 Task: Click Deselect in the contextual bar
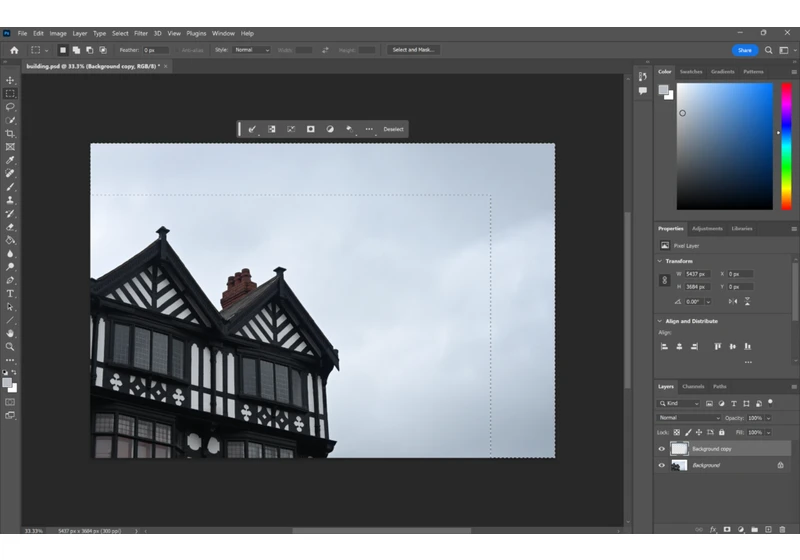coord(393,129)
